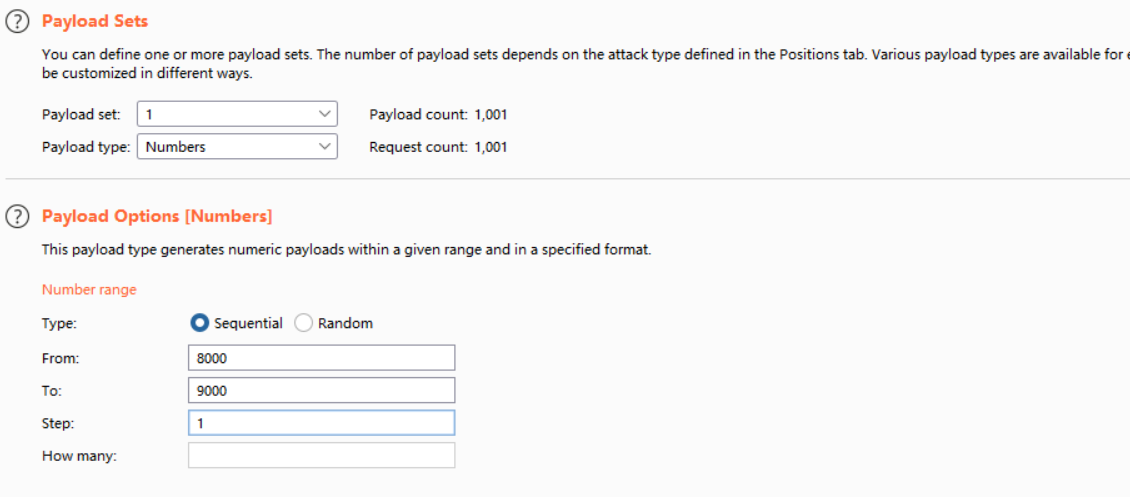The width and height of the screenshot is (1130, 497).
Task: Open the Payload set dropdown
Action: pos(237,115)
